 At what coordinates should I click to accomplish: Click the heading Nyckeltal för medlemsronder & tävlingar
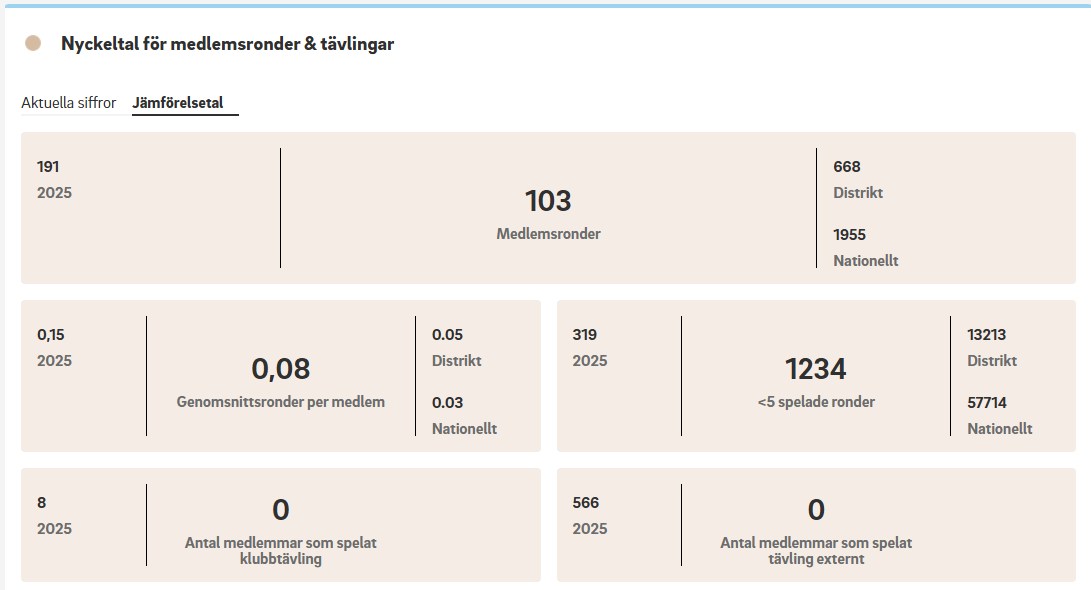pos(227,44)
